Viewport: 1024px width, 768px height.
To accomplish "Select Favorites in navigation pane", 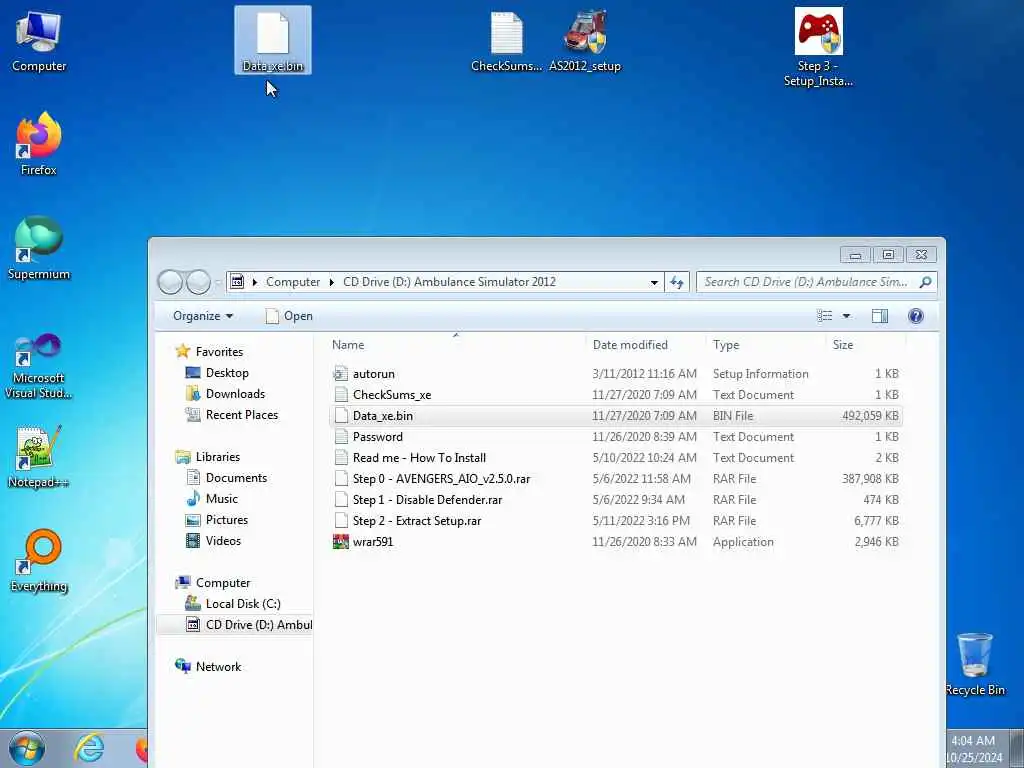I will tap(219, 351).
